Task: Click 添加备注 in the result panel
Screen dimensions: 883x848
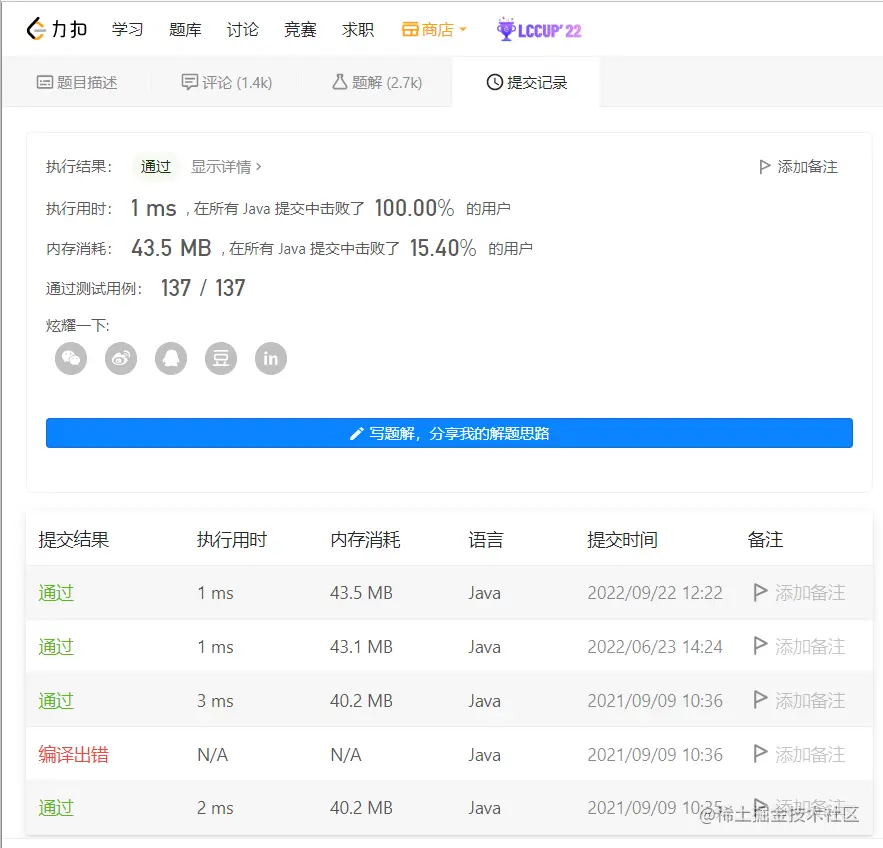Action: pos(798,167)
